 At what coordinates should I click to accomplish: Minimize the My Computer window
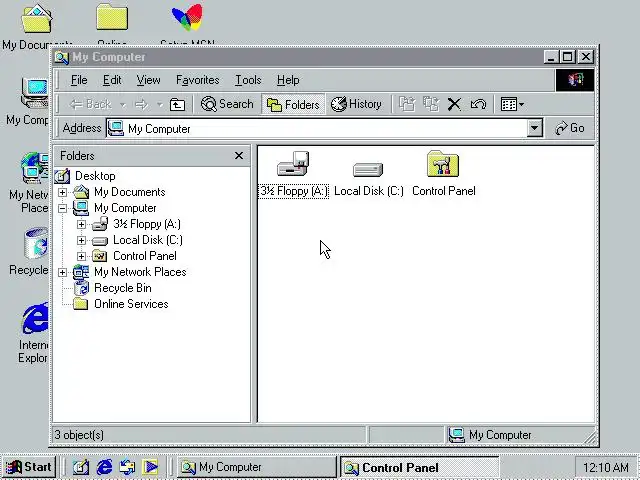point(551,57)
